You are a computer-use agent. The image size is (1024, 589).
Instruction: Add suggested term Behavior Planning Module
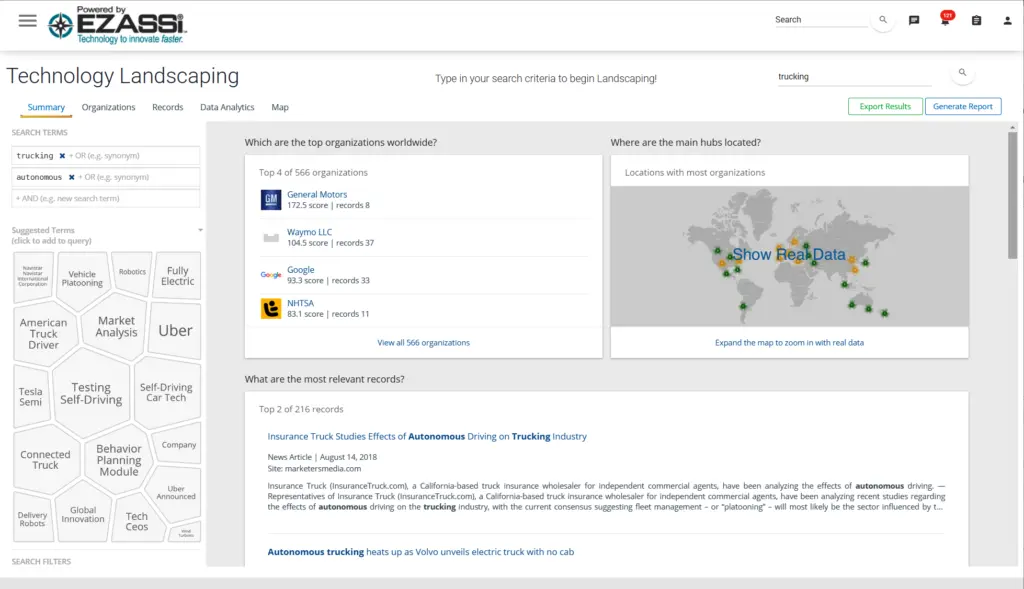119,460
